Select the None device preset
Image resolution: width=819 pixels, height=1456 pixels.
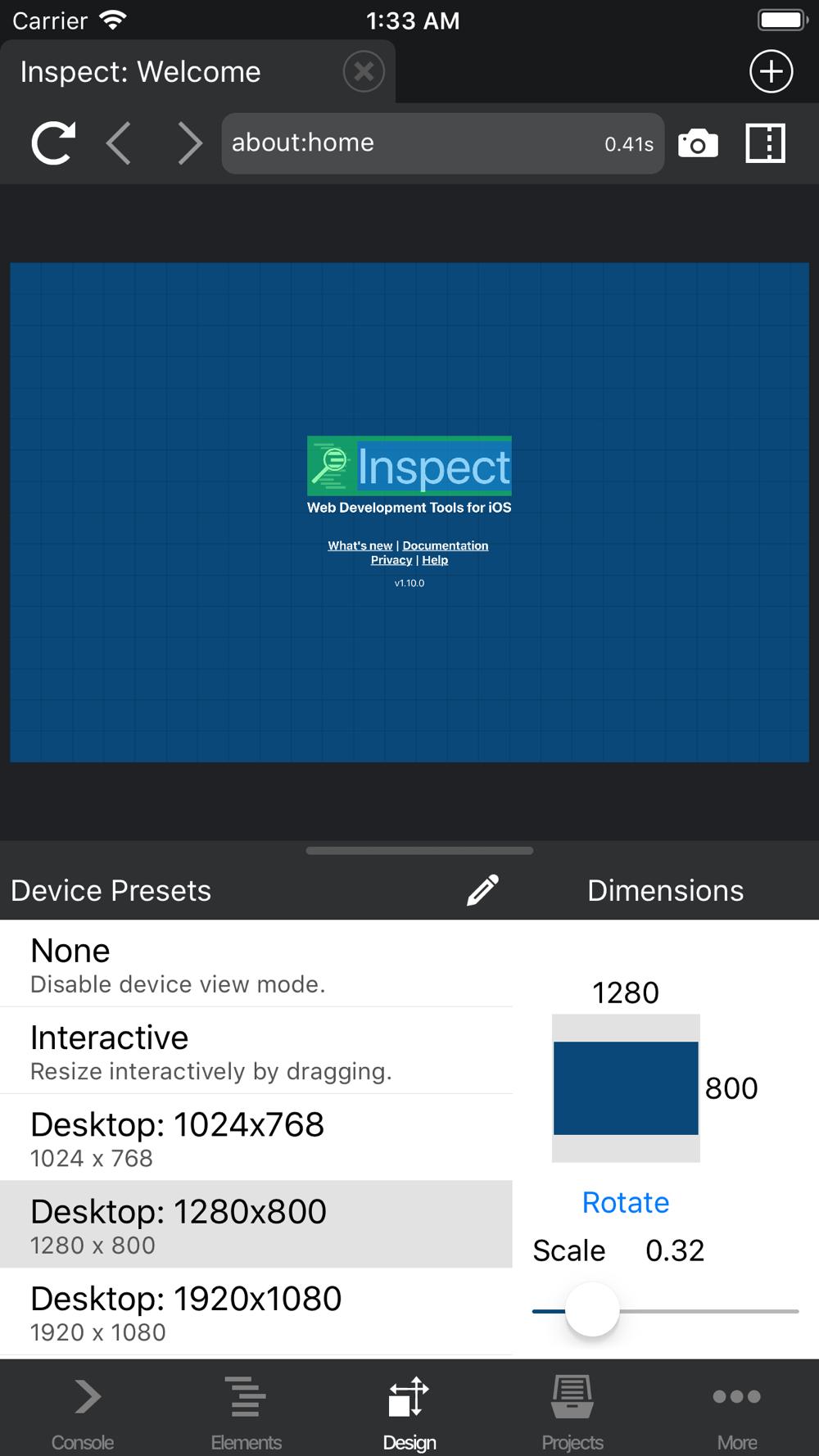point(256,964)
